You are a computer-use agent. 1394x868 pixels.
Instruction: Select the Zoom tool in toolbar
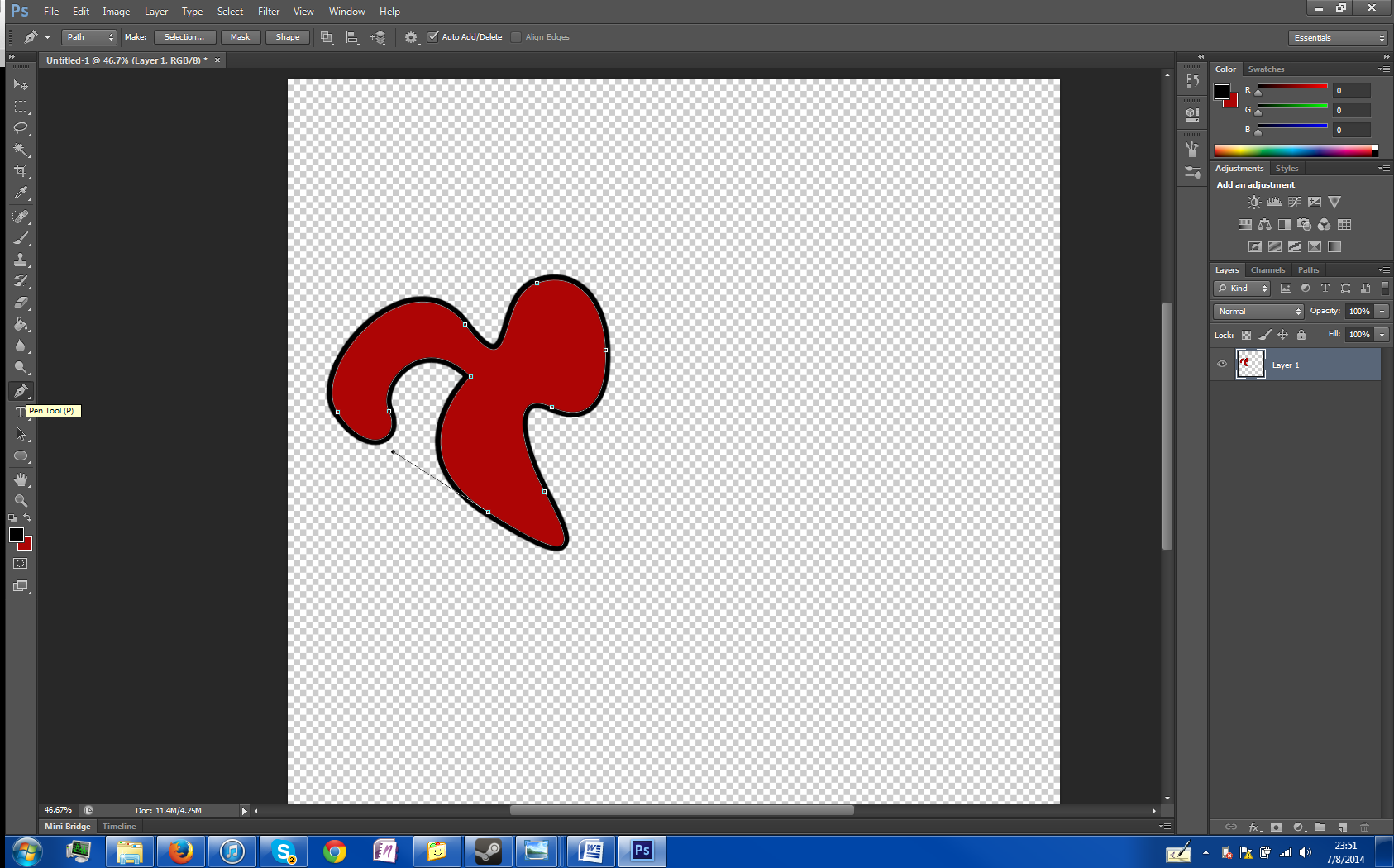click(x=21, y=500)
